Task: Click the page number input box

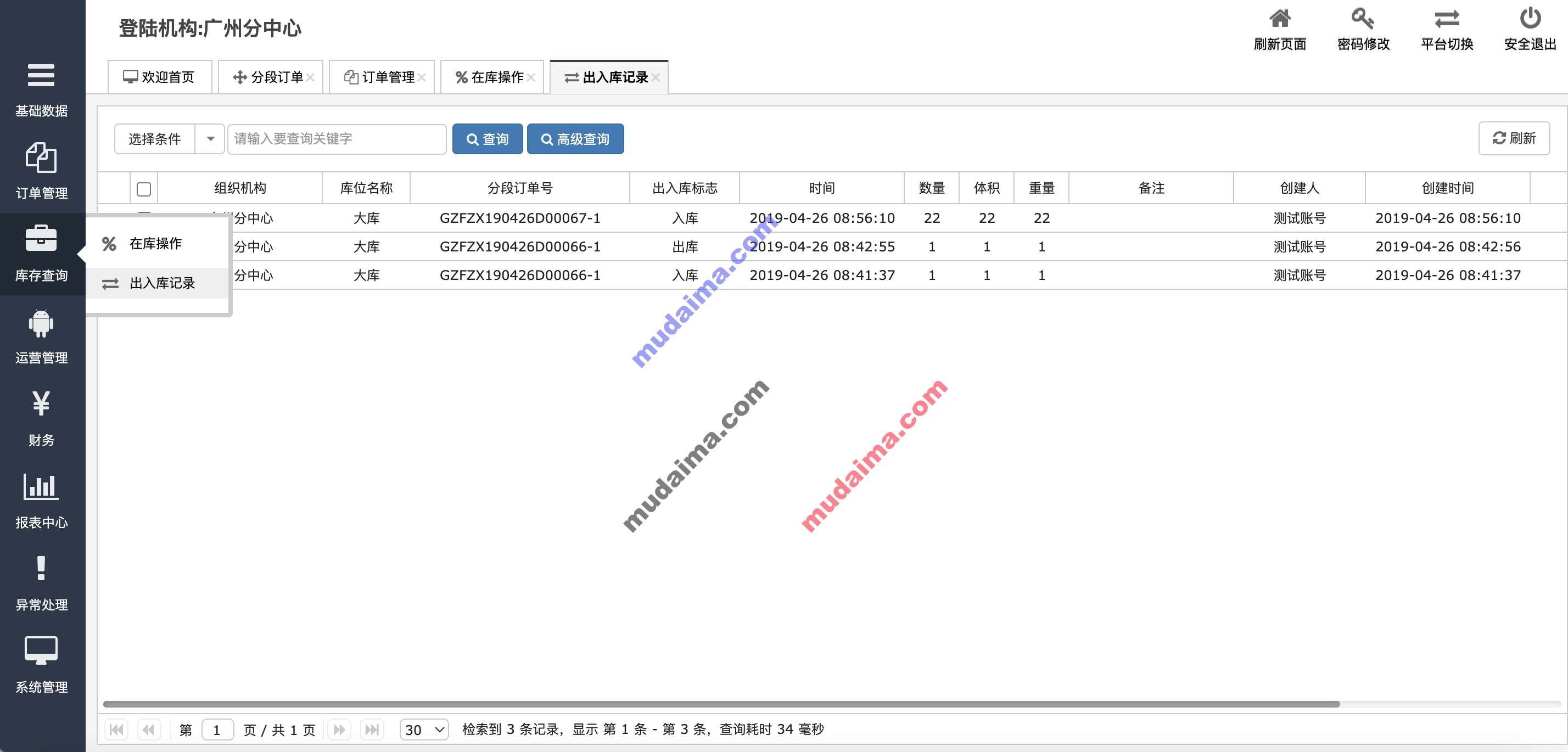Action: [x=217, y=729]
